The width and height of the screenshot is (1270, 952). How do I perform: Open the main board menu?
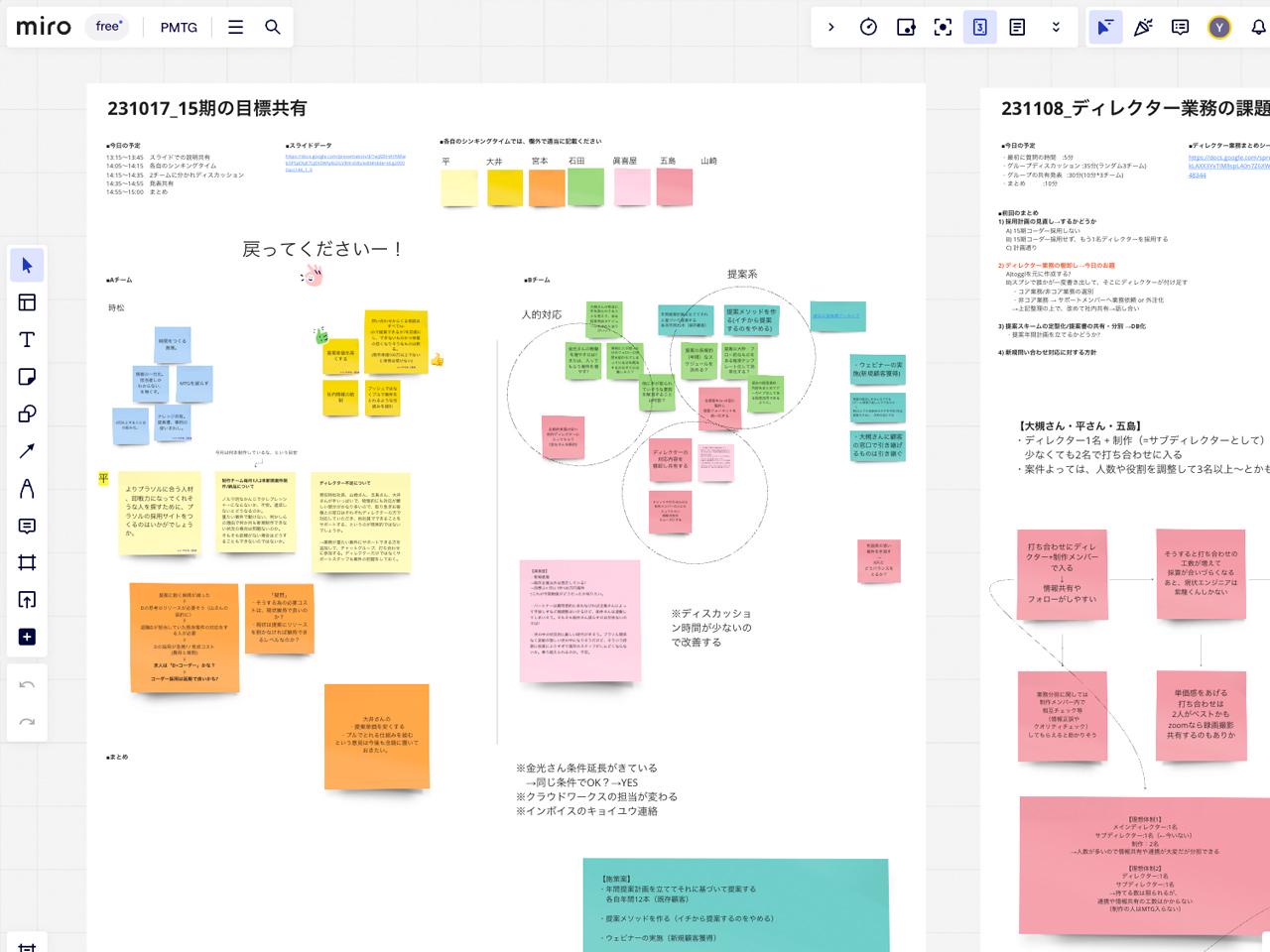click(235, 27)
